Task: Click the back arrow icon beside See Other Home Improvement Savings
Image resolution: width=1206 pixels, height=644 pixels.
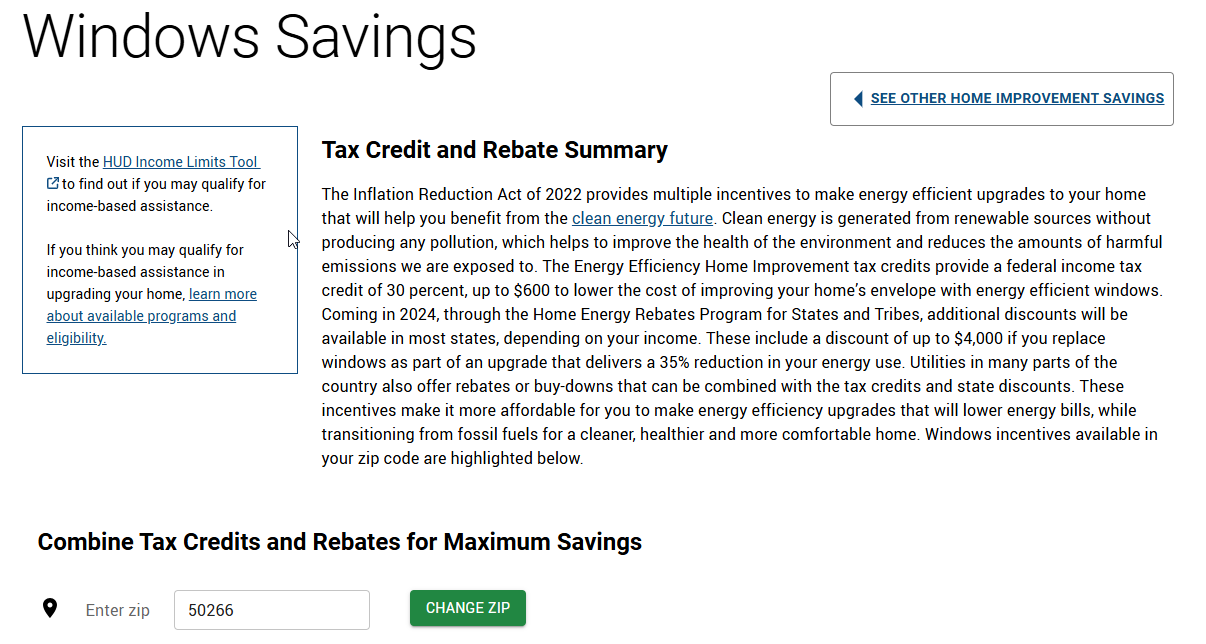Action: (x=858, y=99)
